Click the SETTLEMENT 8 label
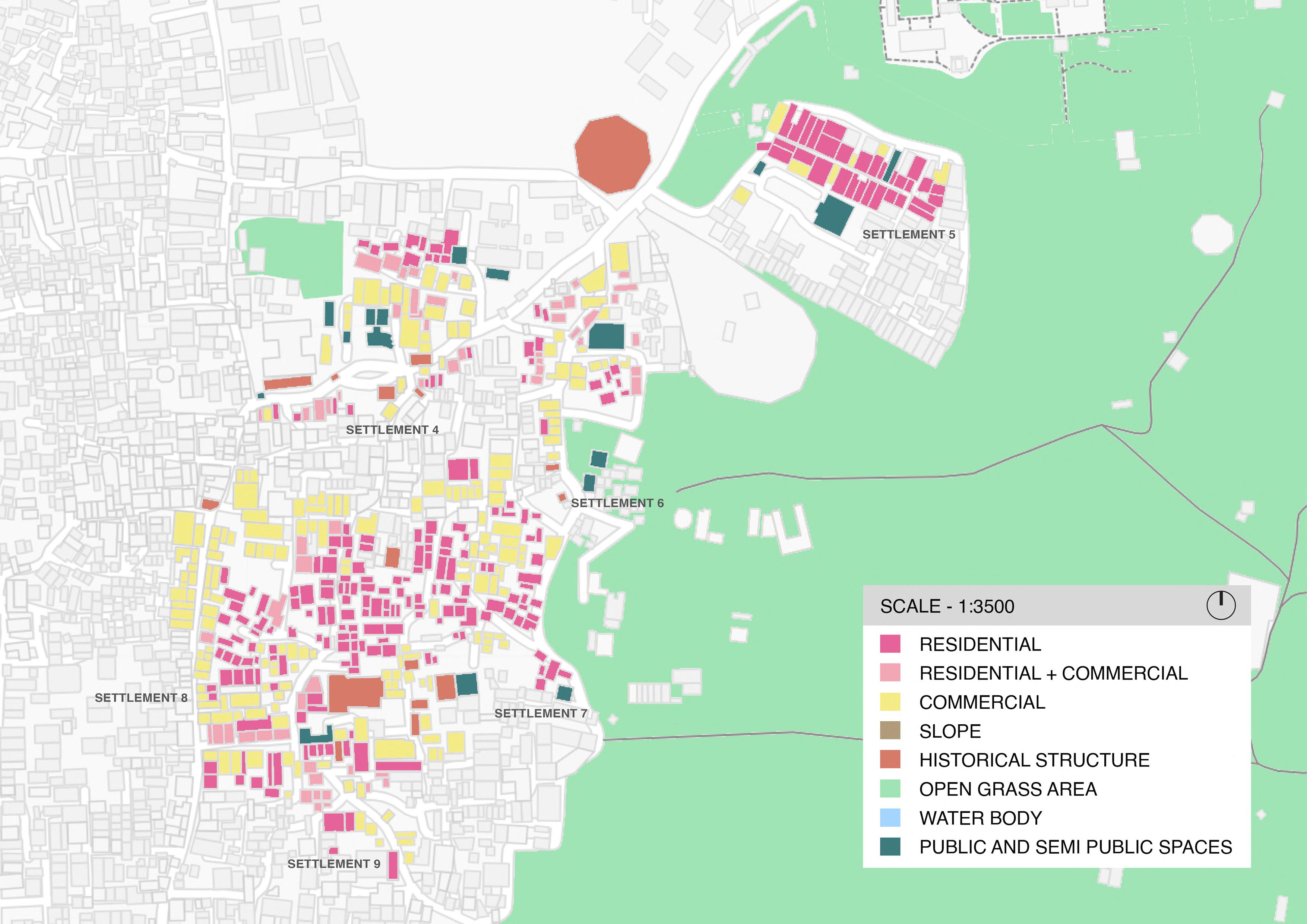Viewport: 1307px width, 924px height. coord(140,698)
